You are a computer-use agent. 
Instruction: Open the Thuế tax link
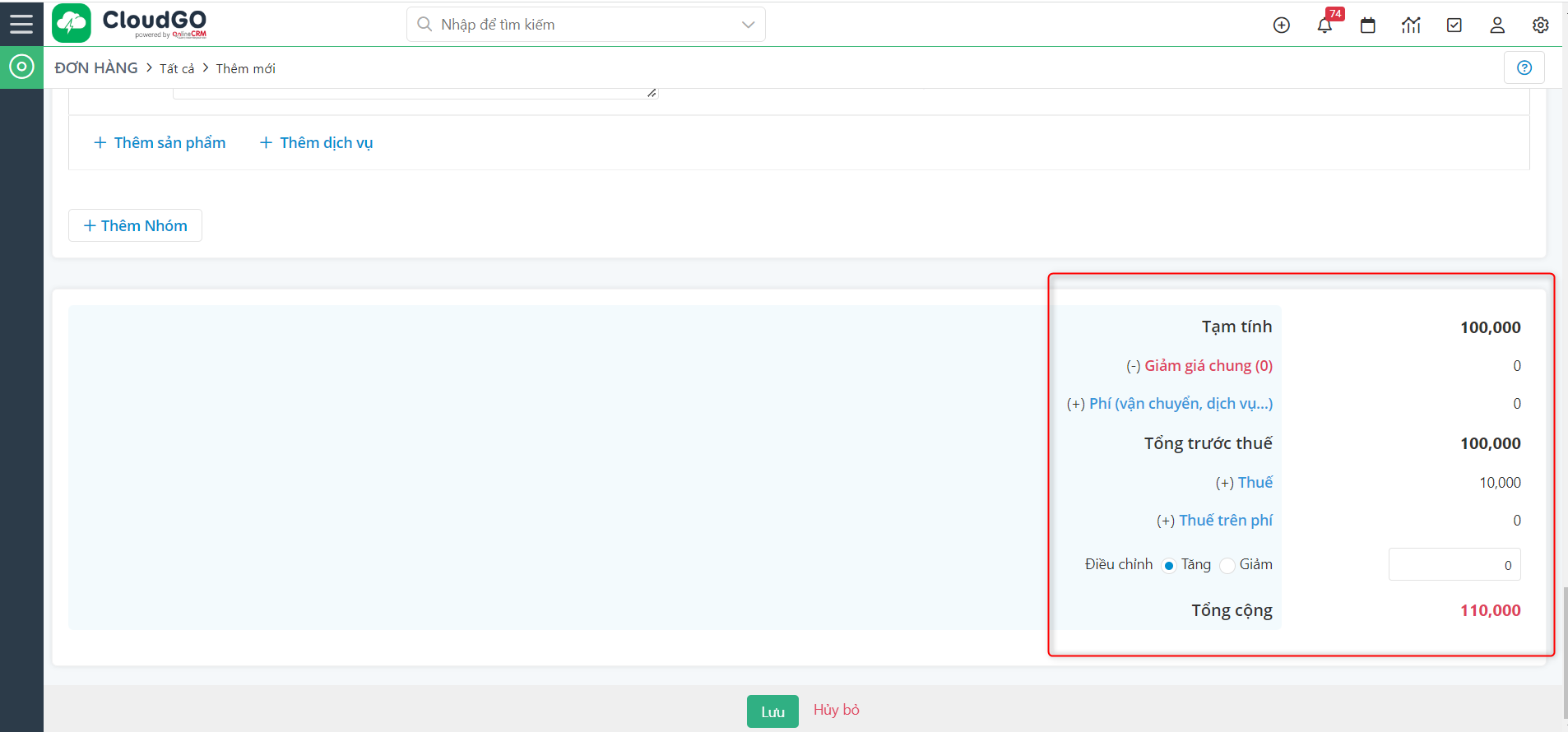1255,483
